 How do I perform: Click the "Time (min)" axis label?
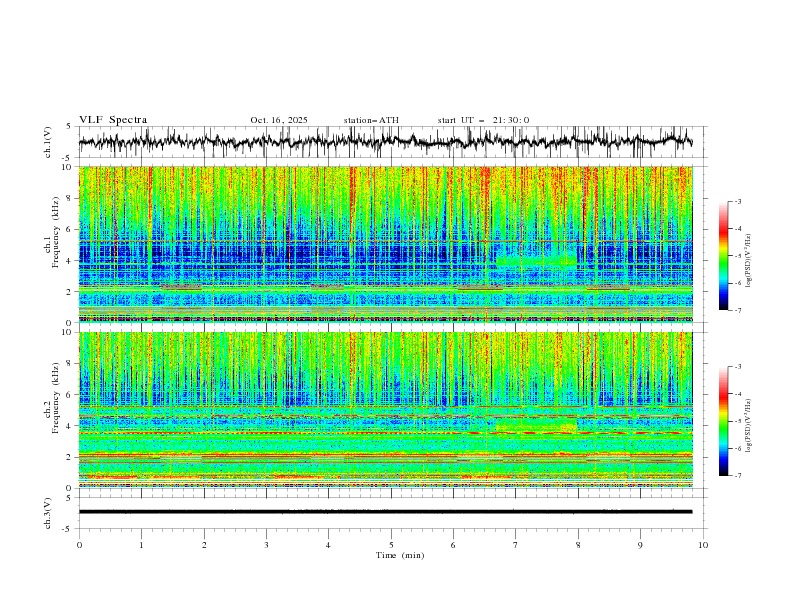pos(400,555)
